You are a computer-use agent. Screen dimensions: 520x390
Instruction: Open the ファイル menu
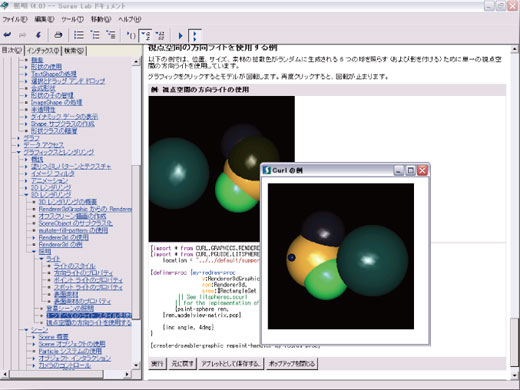click(14, 19)
